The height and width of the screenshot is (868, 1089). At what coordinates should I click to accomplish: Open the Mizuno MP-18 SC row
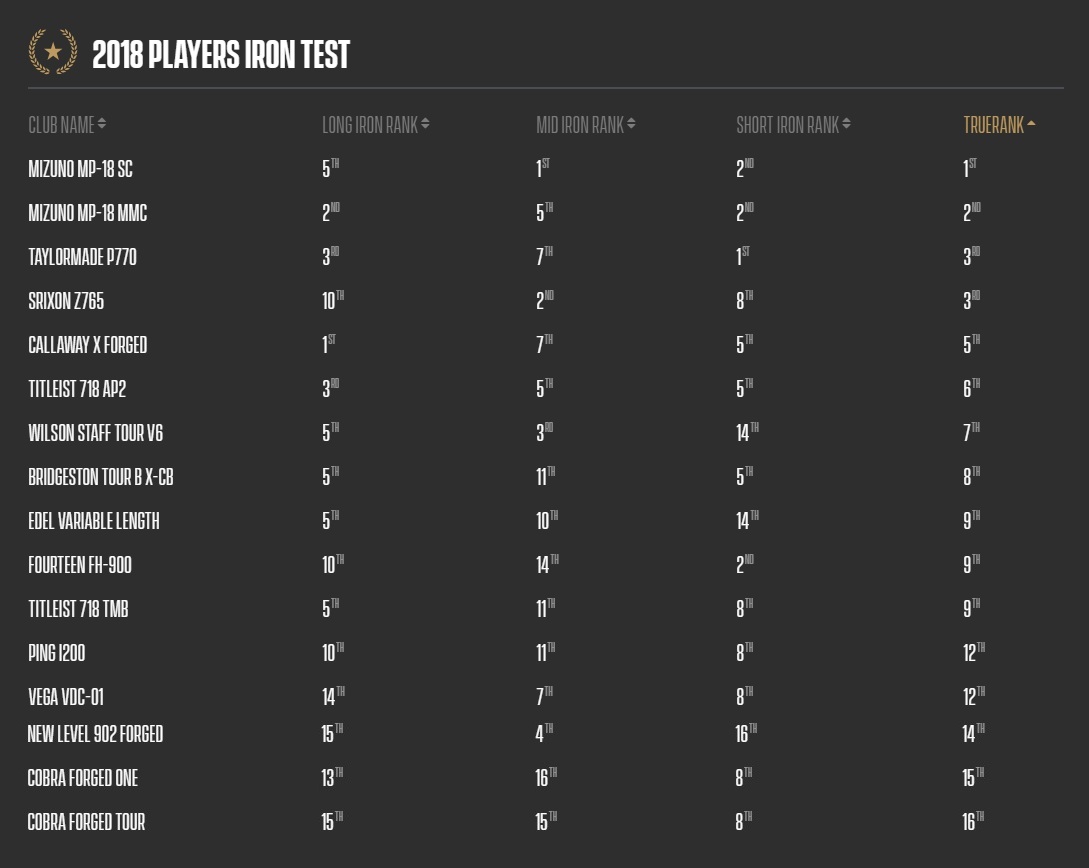point(545,169)
